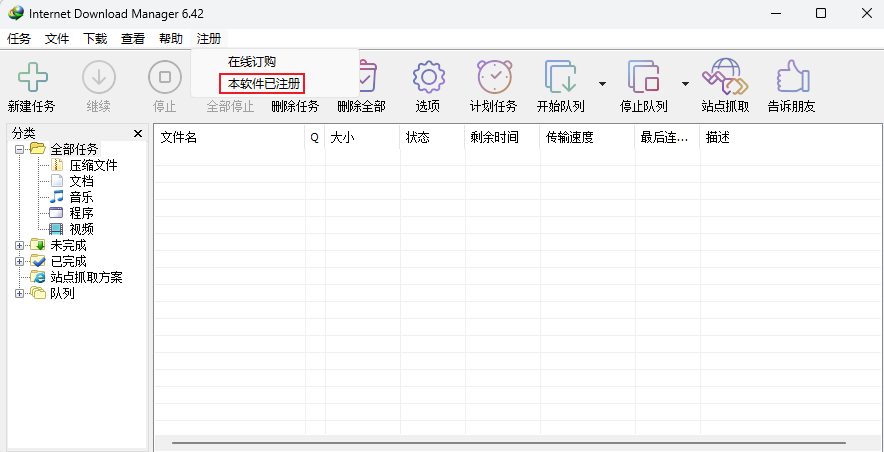The width and height of the screenshot is (884, 452).
Task: Sort by the 剩余时间 column header
Action: click(x=502, y=137)
